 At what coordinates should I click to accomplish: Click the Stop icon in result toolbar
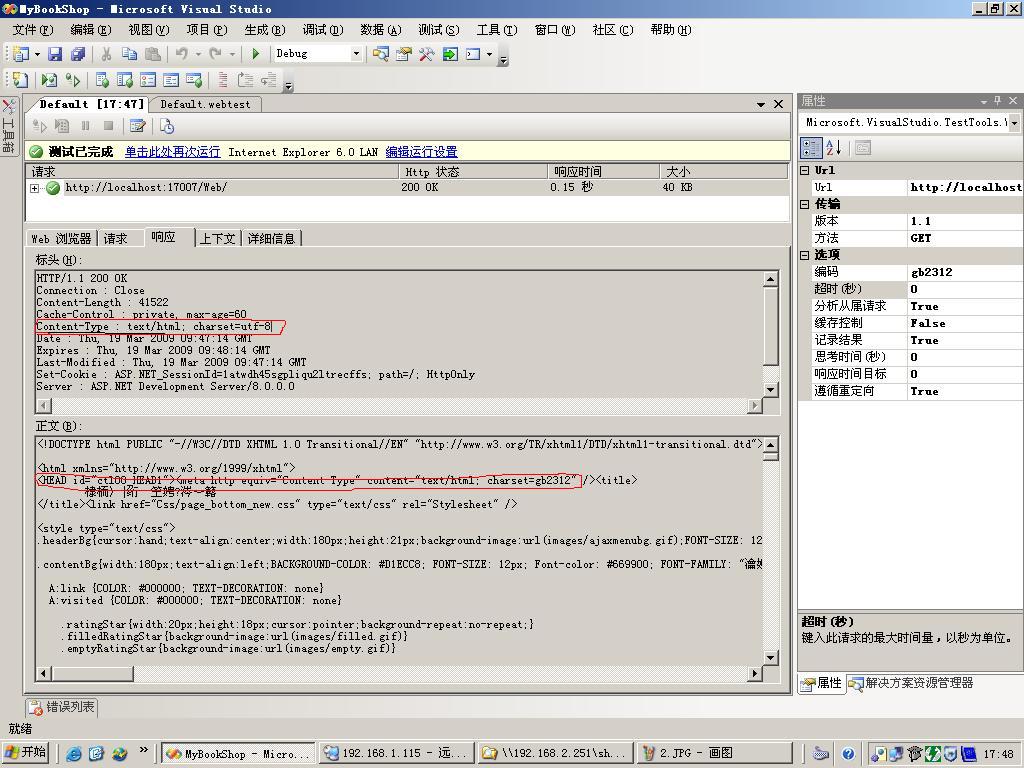pyautogui.click(x=108, y=126)
